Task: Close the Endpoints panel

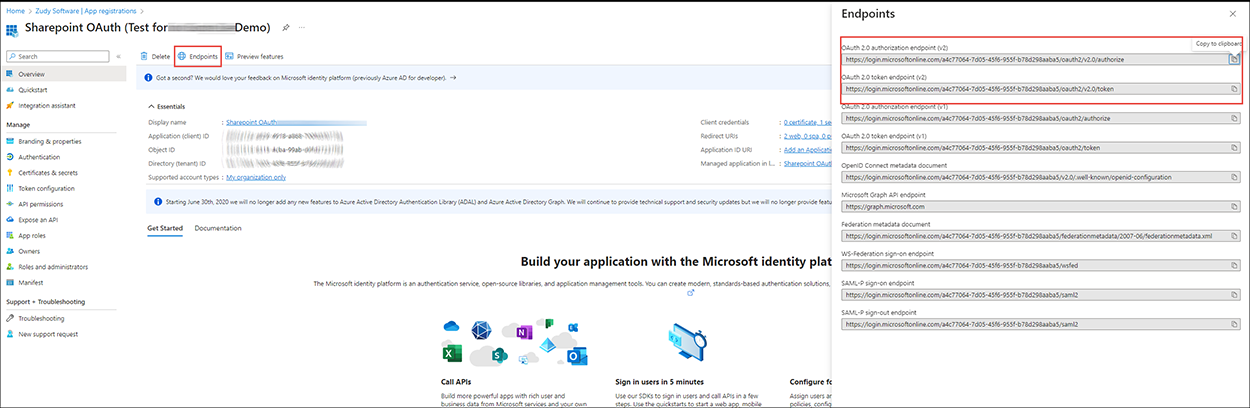Action: [1231, 14]
